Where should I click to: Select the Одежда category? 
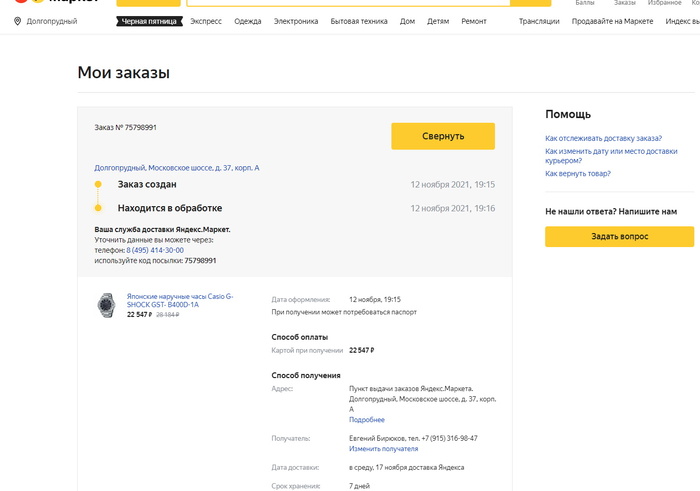tap(248, 21)
